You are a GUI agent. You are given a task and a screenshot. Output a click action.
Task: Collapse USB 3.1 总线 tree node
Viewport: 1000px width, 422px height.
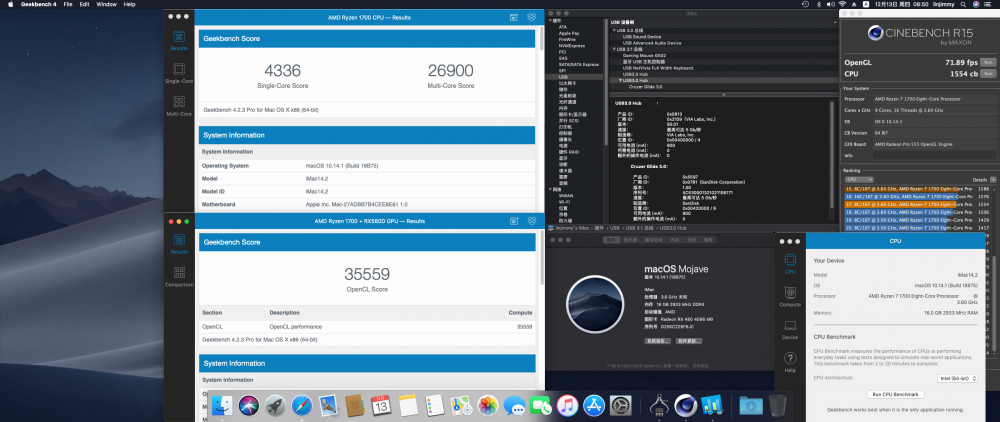pyautogui.click(x=613, y=49)
